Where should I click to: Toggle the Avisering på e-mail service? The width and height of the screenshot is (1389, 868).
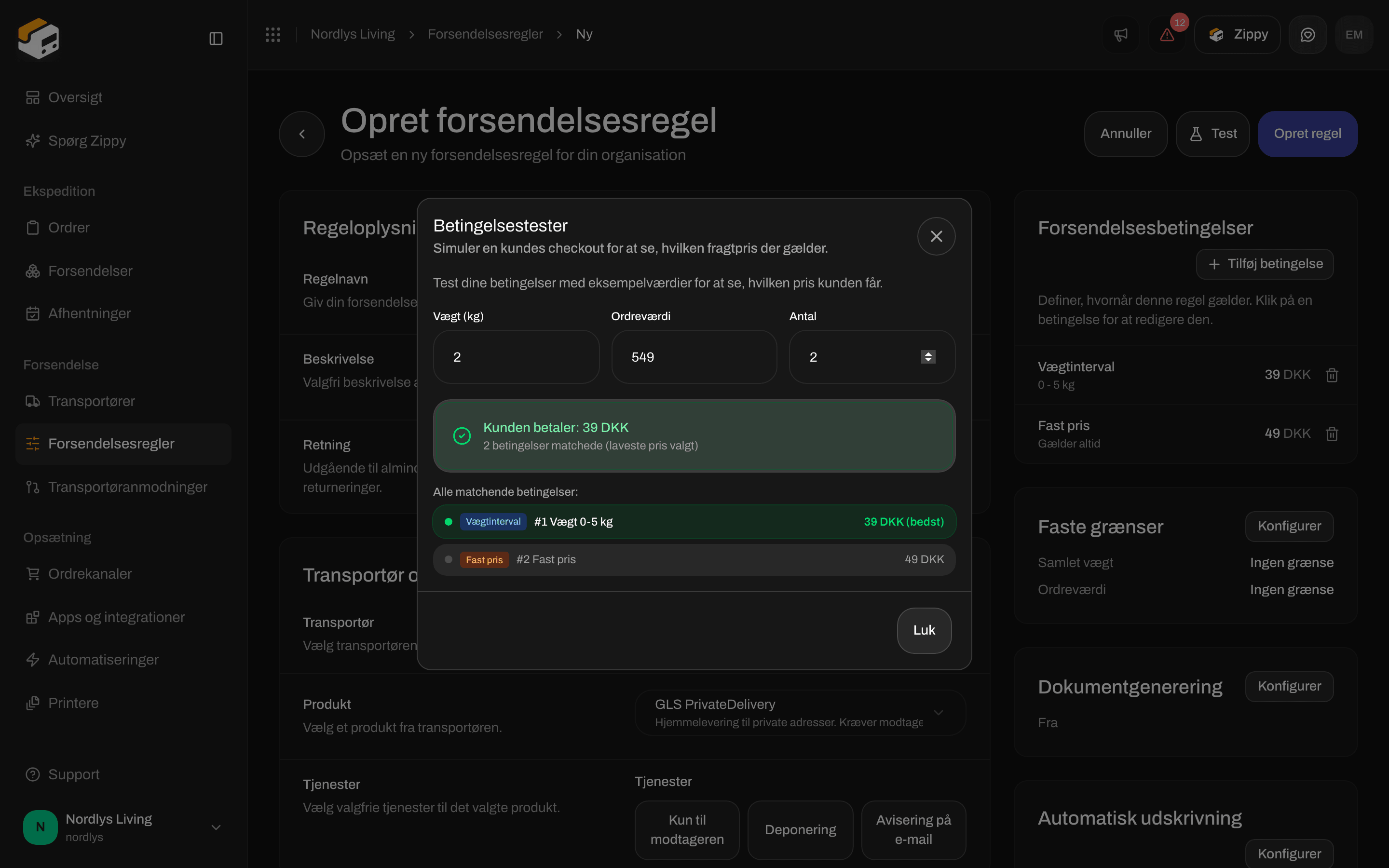coord(913,830)
